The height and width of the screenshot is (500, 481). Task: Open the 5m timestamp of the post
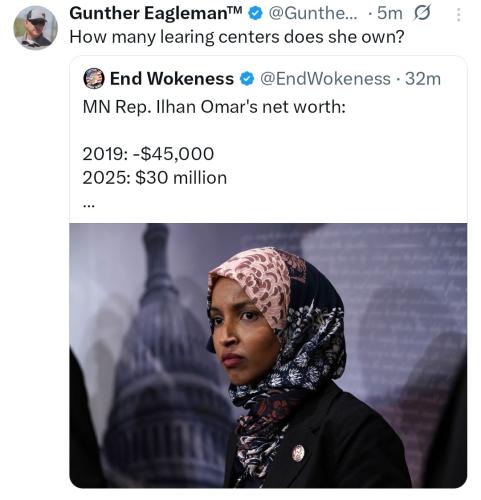389,14
